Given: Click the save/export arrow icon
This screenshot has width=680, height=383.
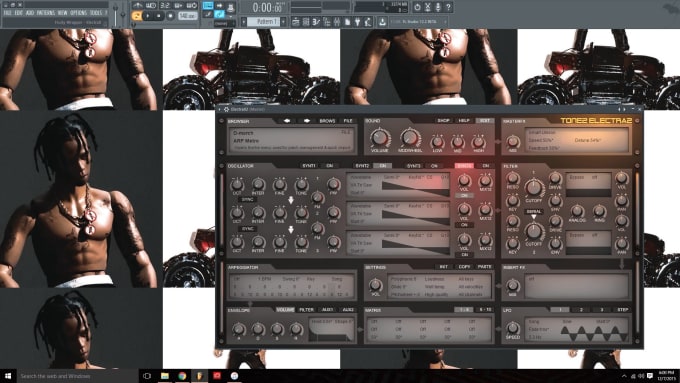Looking at the screenshot, I should click(x=382, y=21).
